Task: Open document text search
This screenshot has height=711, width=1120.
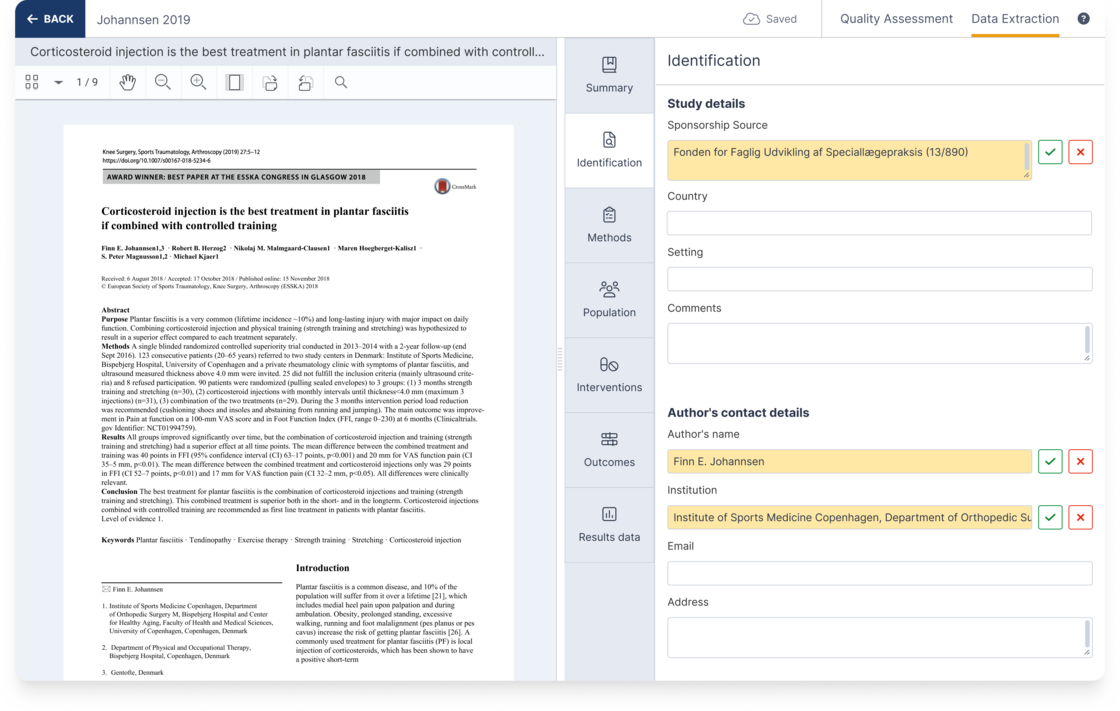Action: (341, 82)
